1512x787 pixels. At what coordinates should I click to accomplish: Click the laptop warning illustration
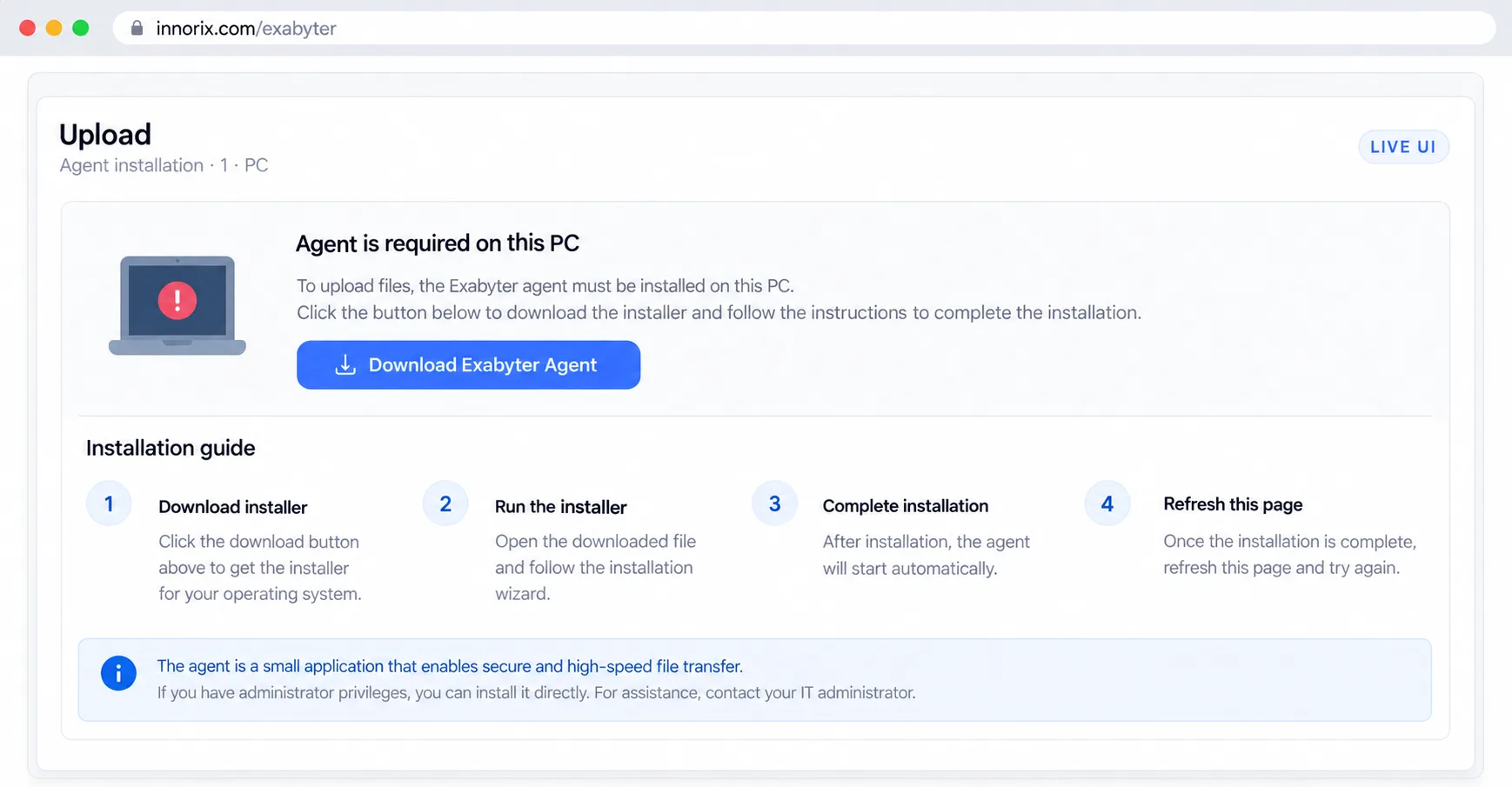click(x=177, y=305)
